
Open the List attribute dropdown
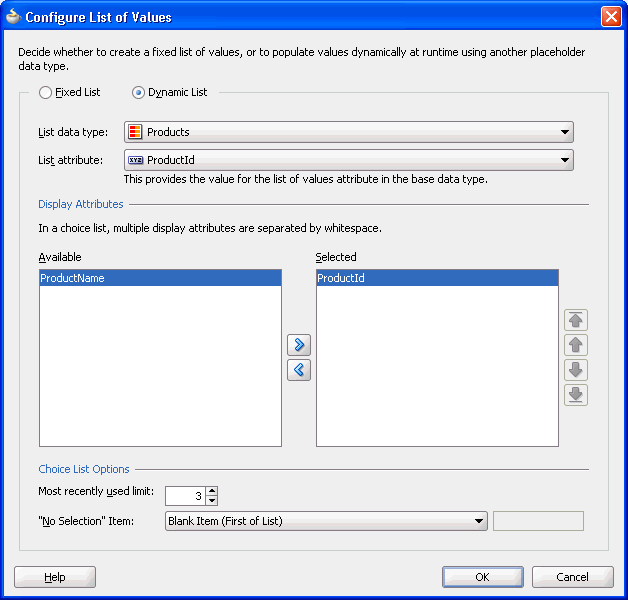click(x=348, y=160)
